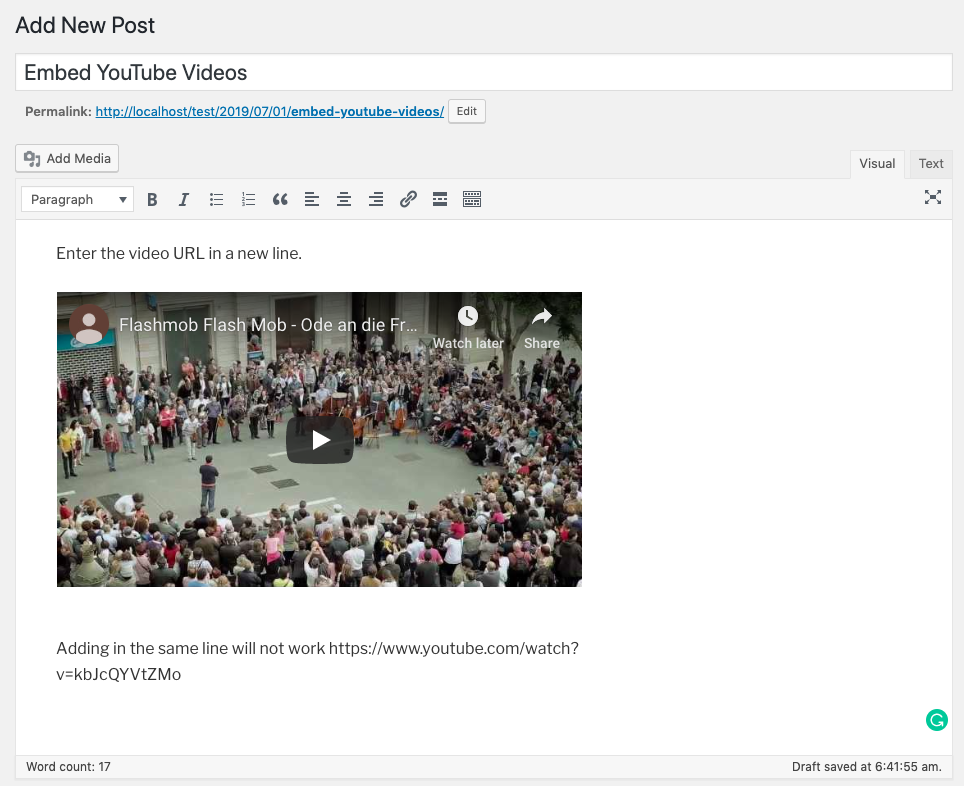
Task: Insert or edit a link
Action: pyautogui.click(x=408, y=199)
